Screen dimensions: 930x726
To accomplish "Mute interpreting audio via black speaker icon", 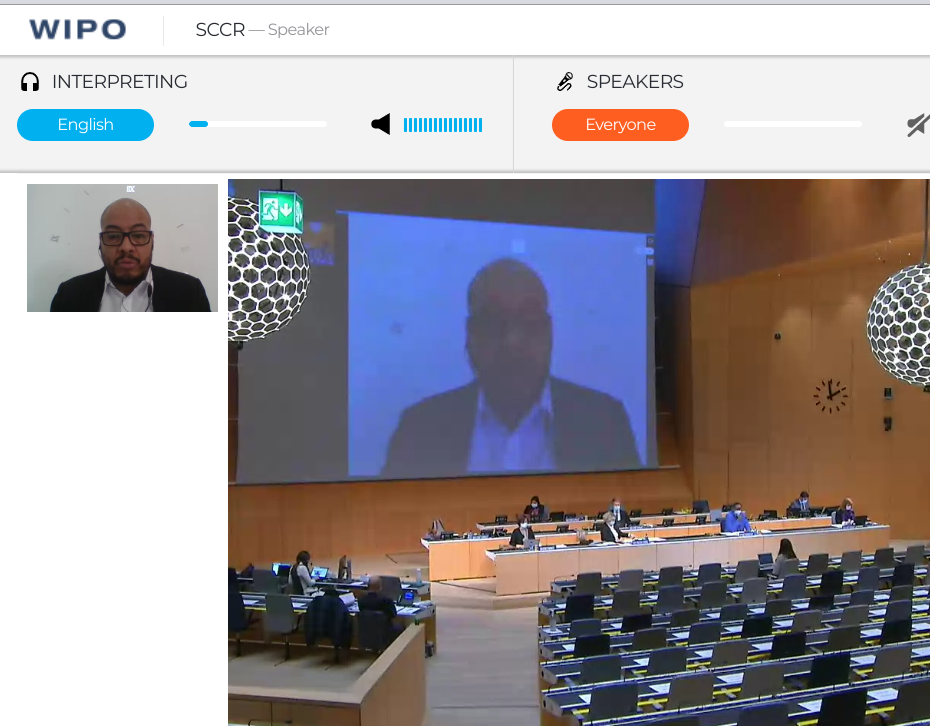I will pos(381,125).
